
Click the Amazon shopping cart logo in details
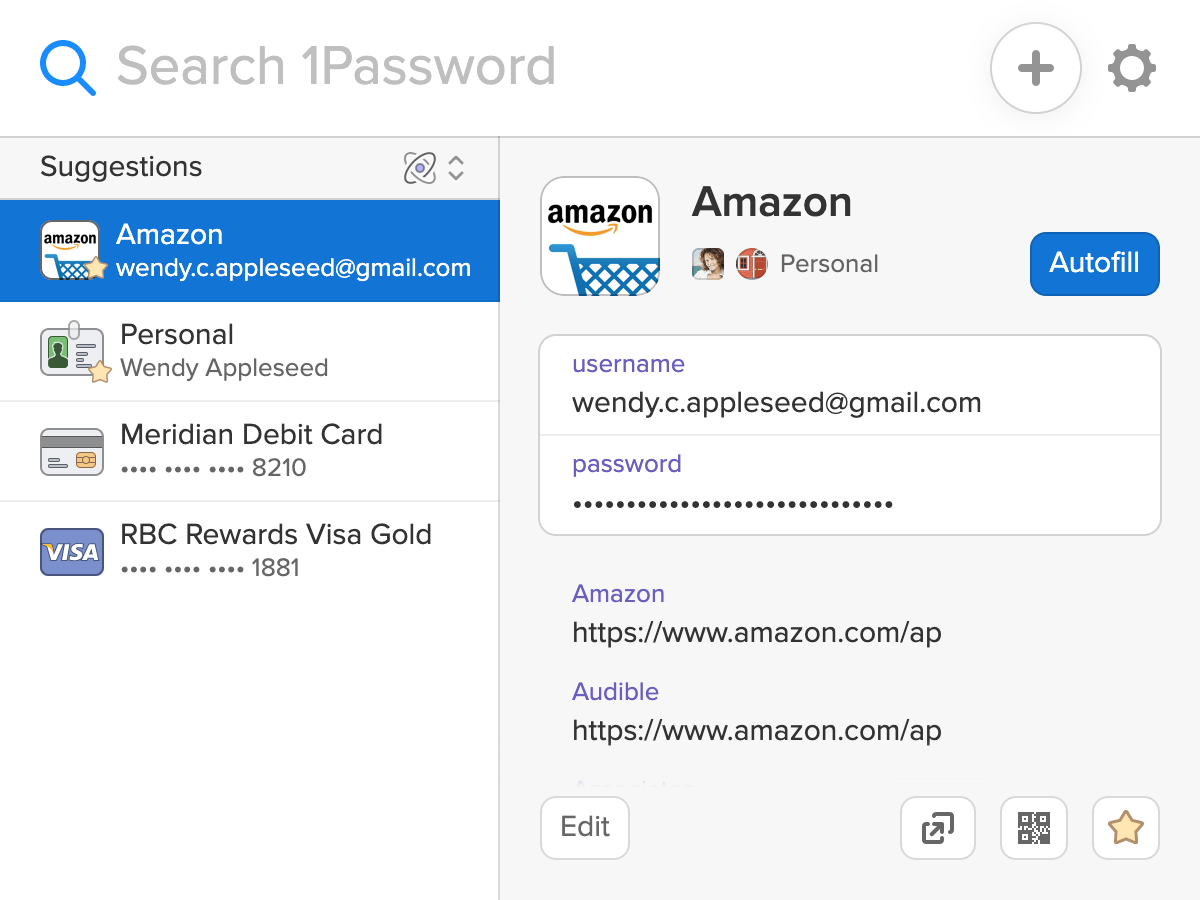pos(600,236)
